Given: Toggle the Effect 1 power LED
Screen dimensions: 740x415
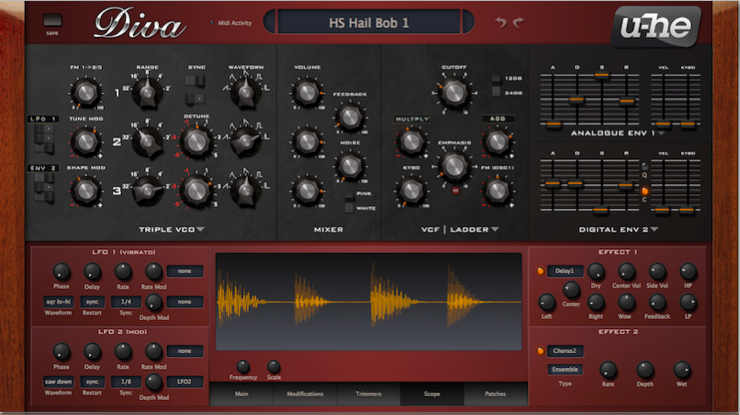Looking at the screenshot, I should (x=540, y=271).
